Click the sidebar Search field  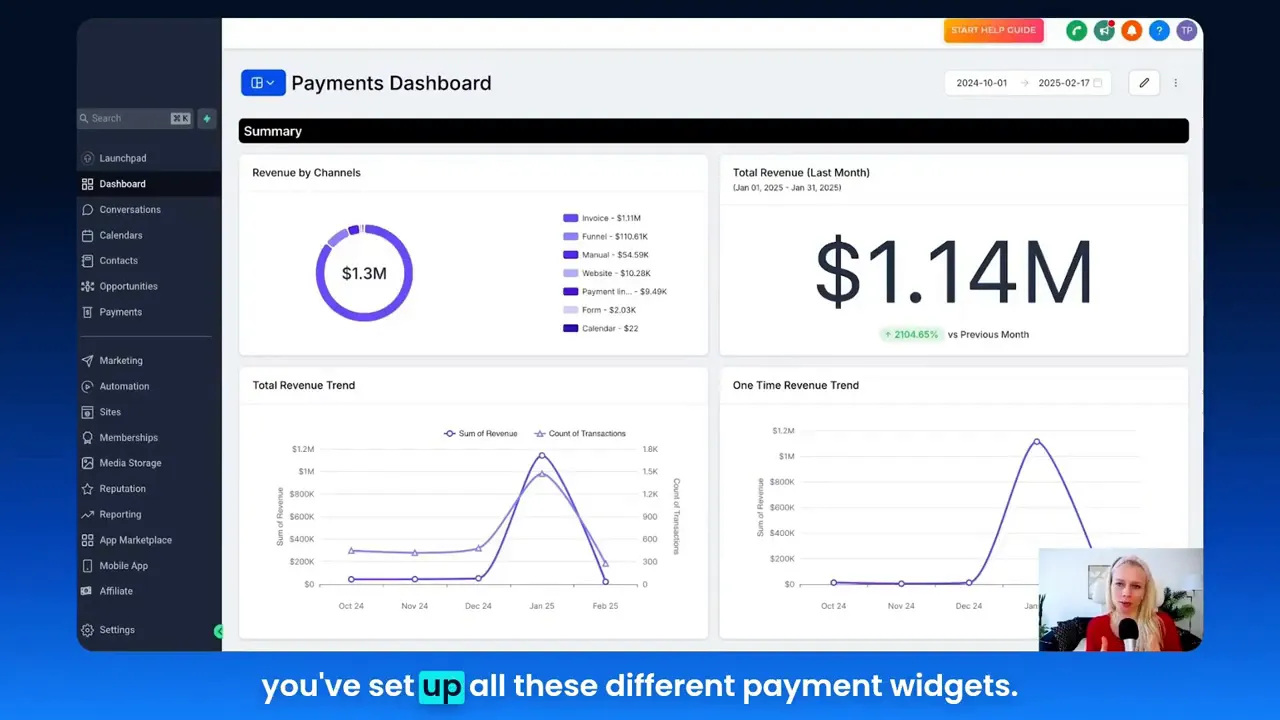coord(135,118)
